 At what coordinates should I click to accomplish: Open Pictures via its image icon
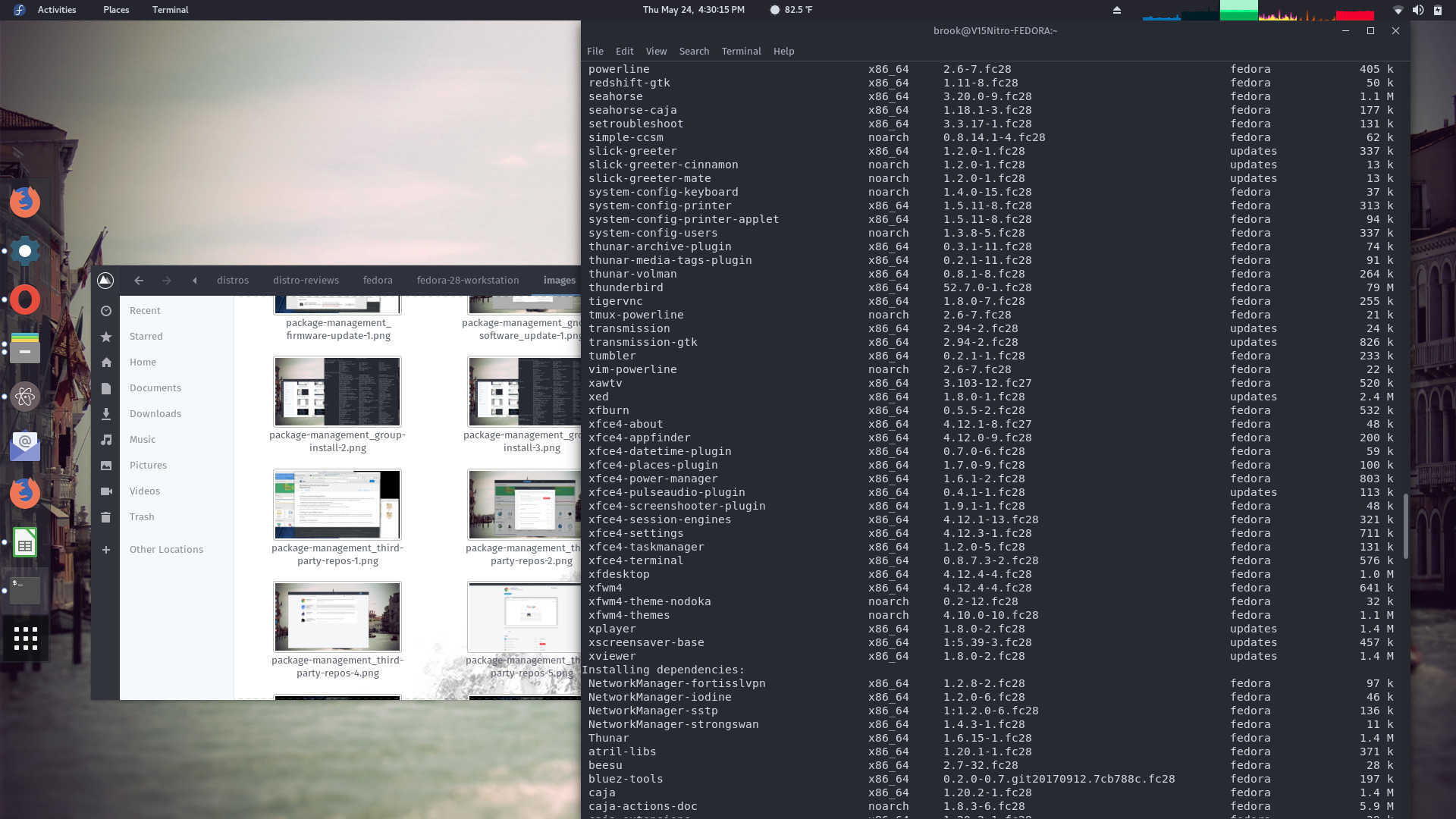click(x=106, y=466)
